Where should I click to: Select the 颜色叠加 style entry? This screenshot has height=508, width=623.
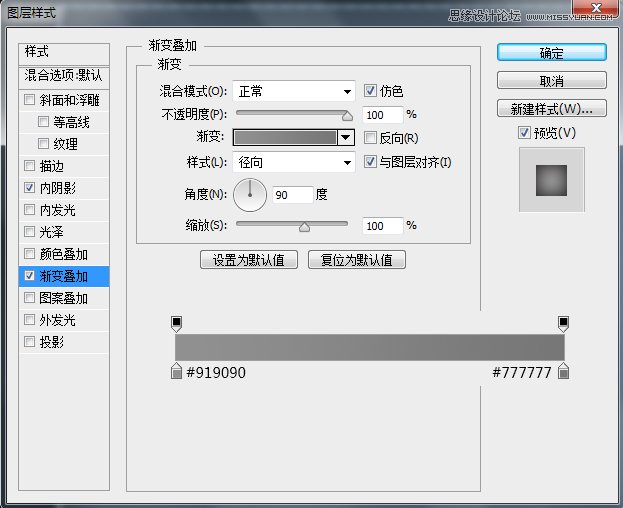pos(64,253)
